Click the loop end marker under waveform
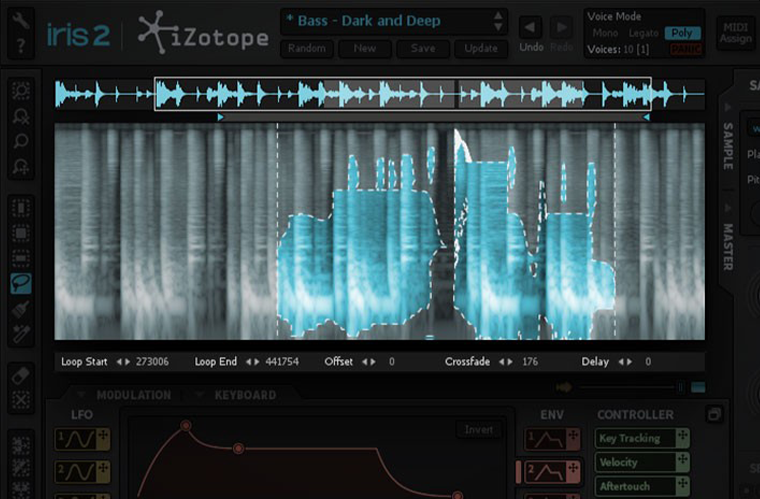Image resolution: width=760 pixels, height=499 pixels. [x=646, y=117]
